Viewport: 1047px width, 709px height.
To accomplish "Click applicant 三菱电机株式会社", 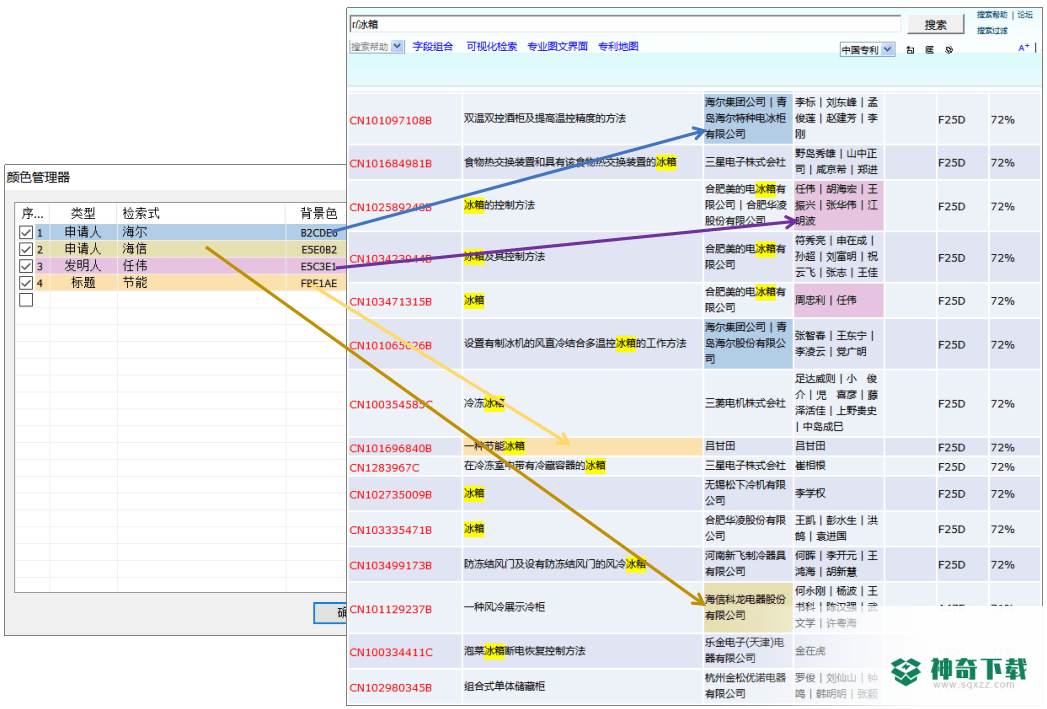I will tap(745, 403).
